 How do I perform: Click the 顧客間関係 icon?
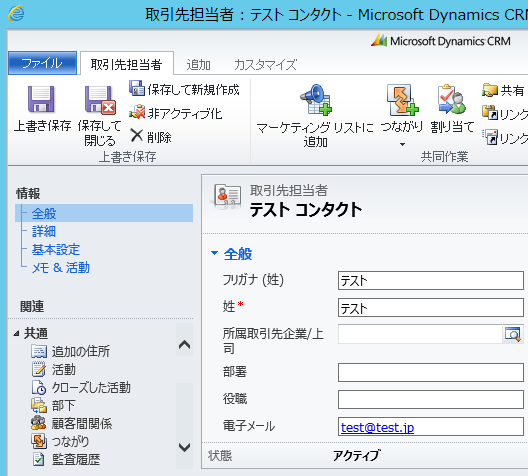[x=39, y=423]
